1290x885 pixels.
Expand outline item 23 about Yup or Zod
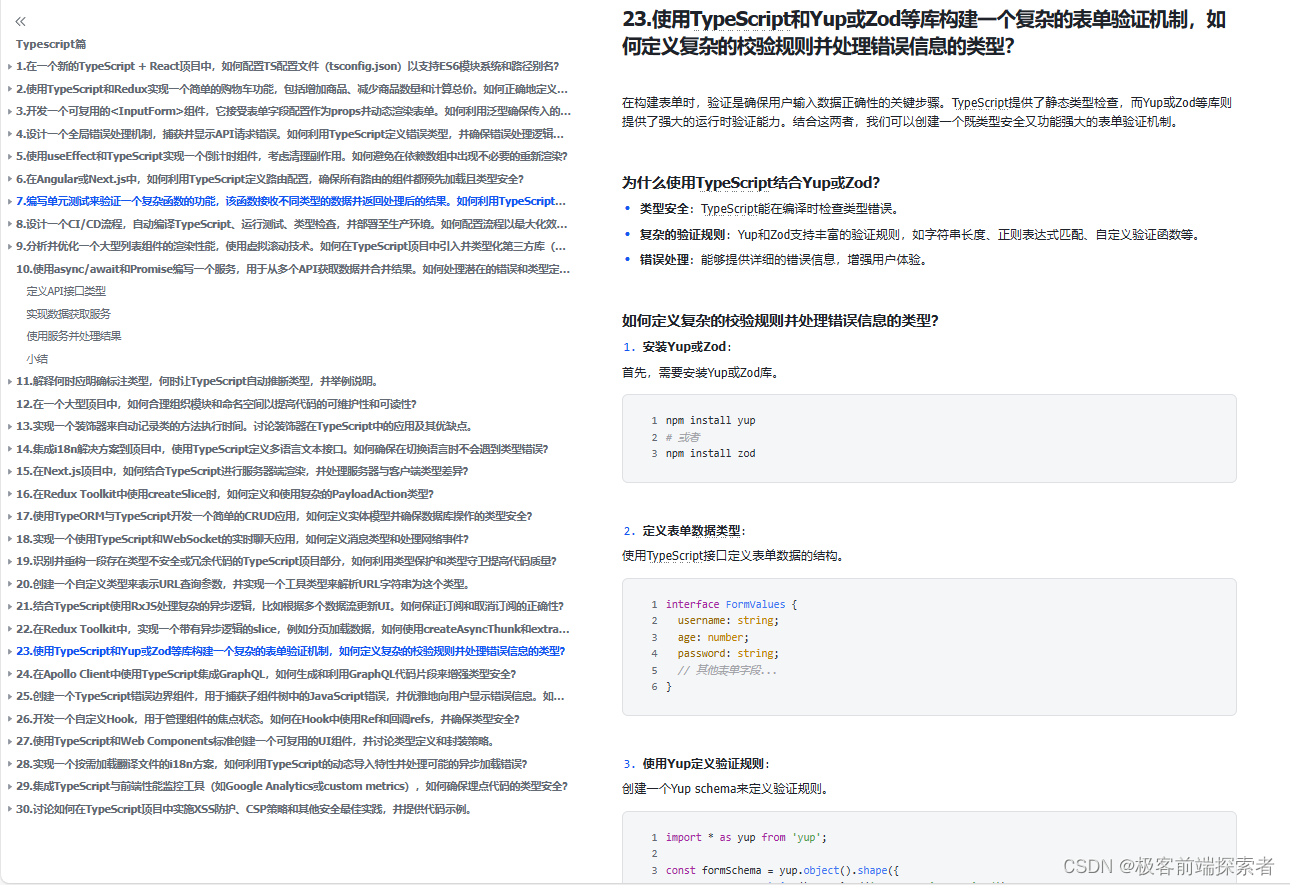click(10, 651)
